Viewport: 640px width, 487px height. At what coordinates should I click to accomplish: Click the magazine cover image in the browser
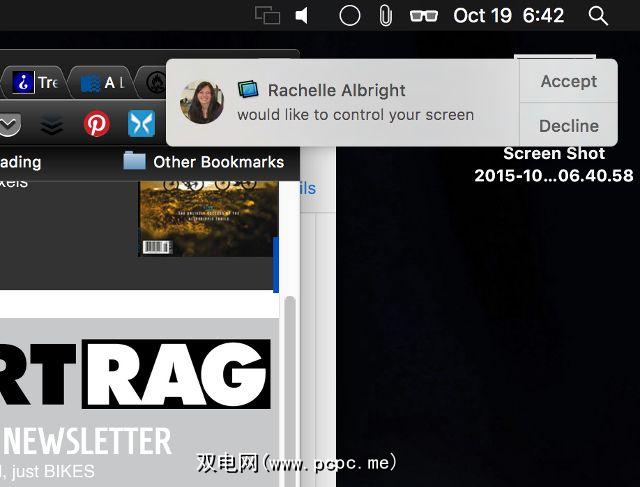click(209, 219)
